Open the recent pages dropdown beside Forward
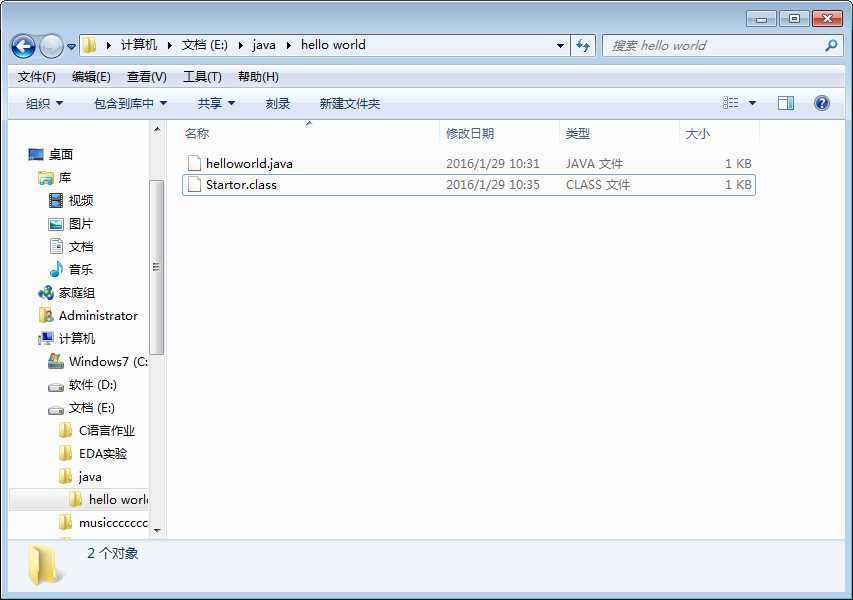Viewport: 853px width, 600px height. pyautogui.click(x=71, y=47)
